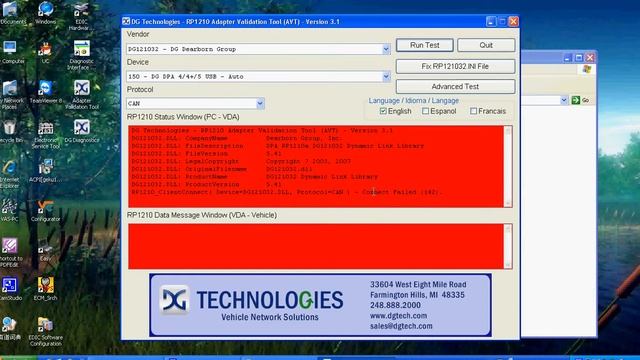The width and height of the screenshot is (640, 360).
Task: Click the Fix RP121032.INI File button
Action: (x=455, y=66)
